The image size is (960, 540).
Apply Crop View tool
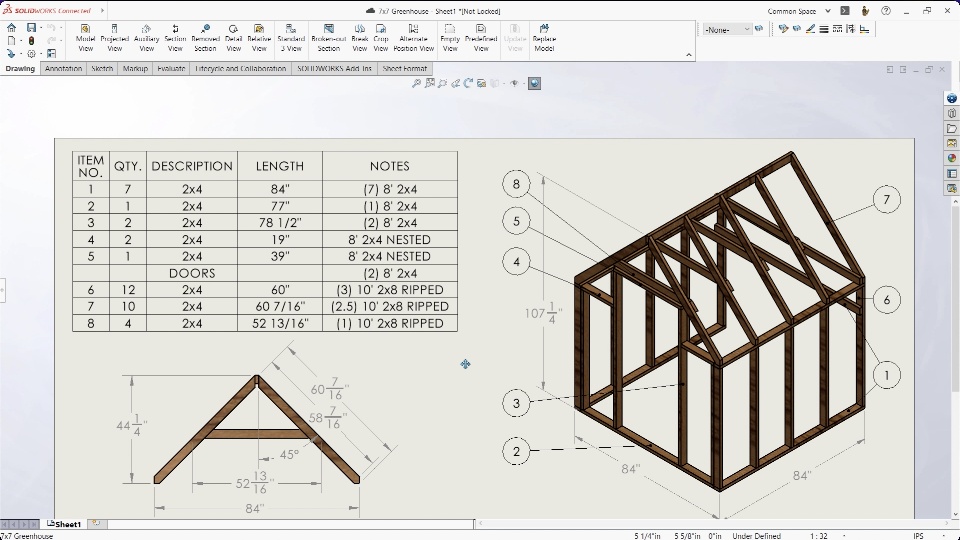coord(381,38)
